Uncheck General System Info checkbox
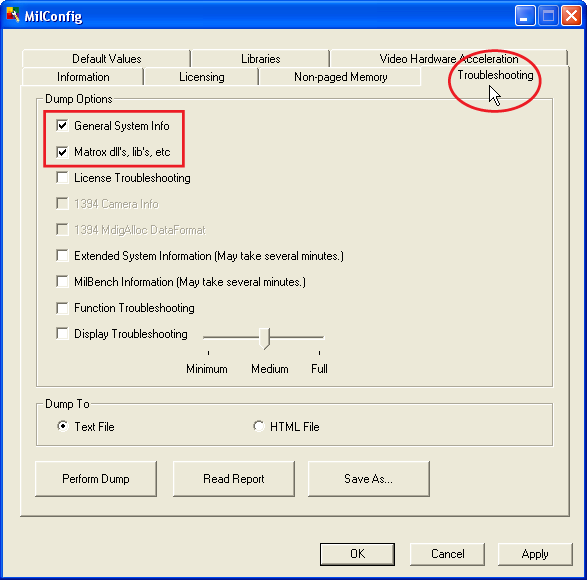 (x=62, y=125)
